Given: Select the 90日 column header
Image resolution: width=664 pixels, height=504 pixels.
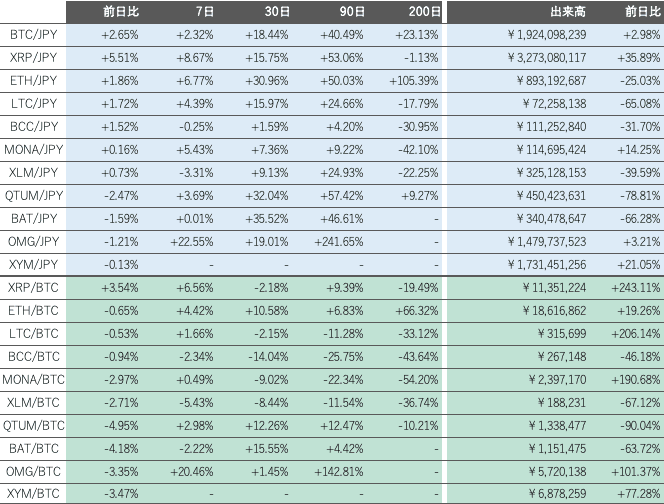Looking at the screenshot, I should pyautogui.click(x=354, y=12).
